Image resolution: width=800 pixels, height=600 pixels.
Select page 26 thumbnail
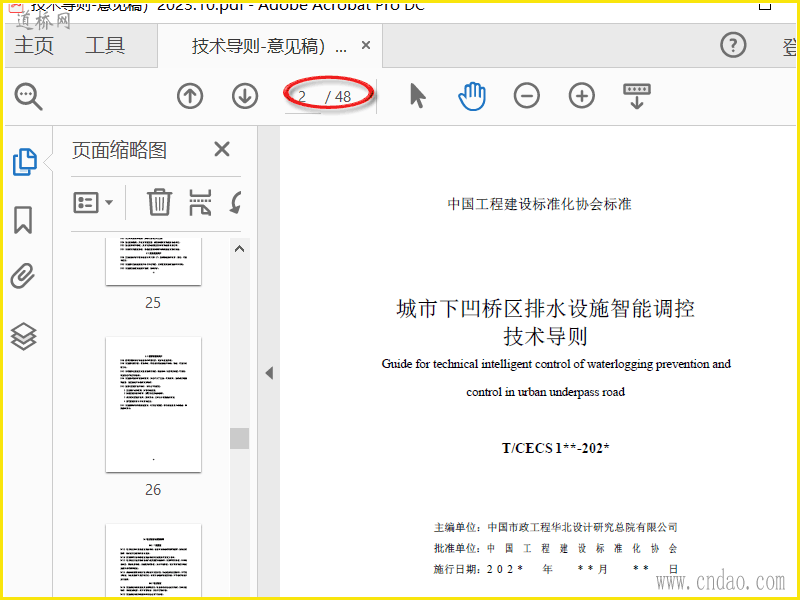(x=153, y=404)
